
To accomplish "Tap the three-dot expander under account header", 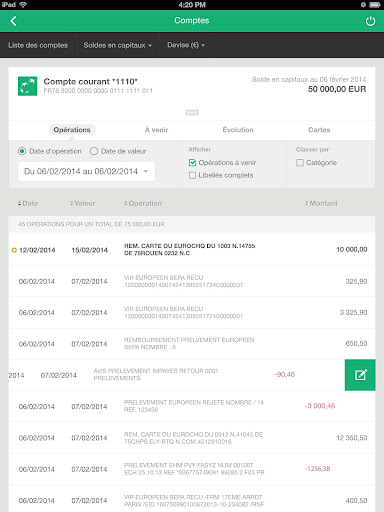I will click(192, 112).
